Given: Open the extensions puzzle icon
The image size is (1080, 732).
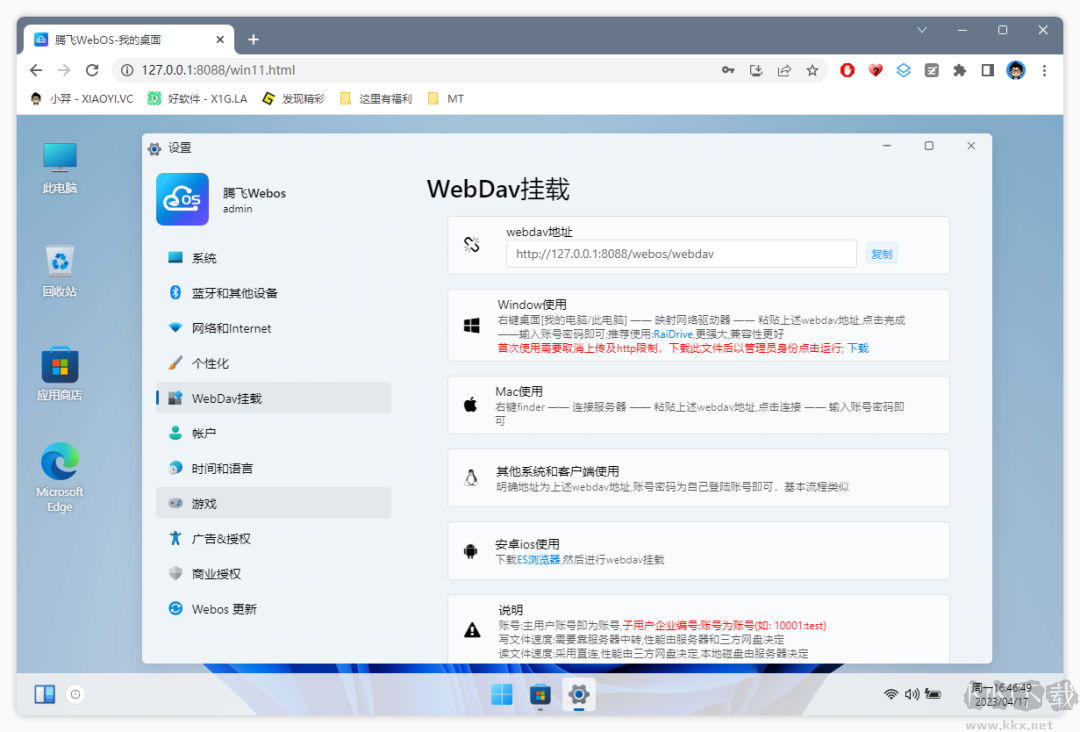Looking at the screenshot, I should pyautogui.click(x=959, y=70).
